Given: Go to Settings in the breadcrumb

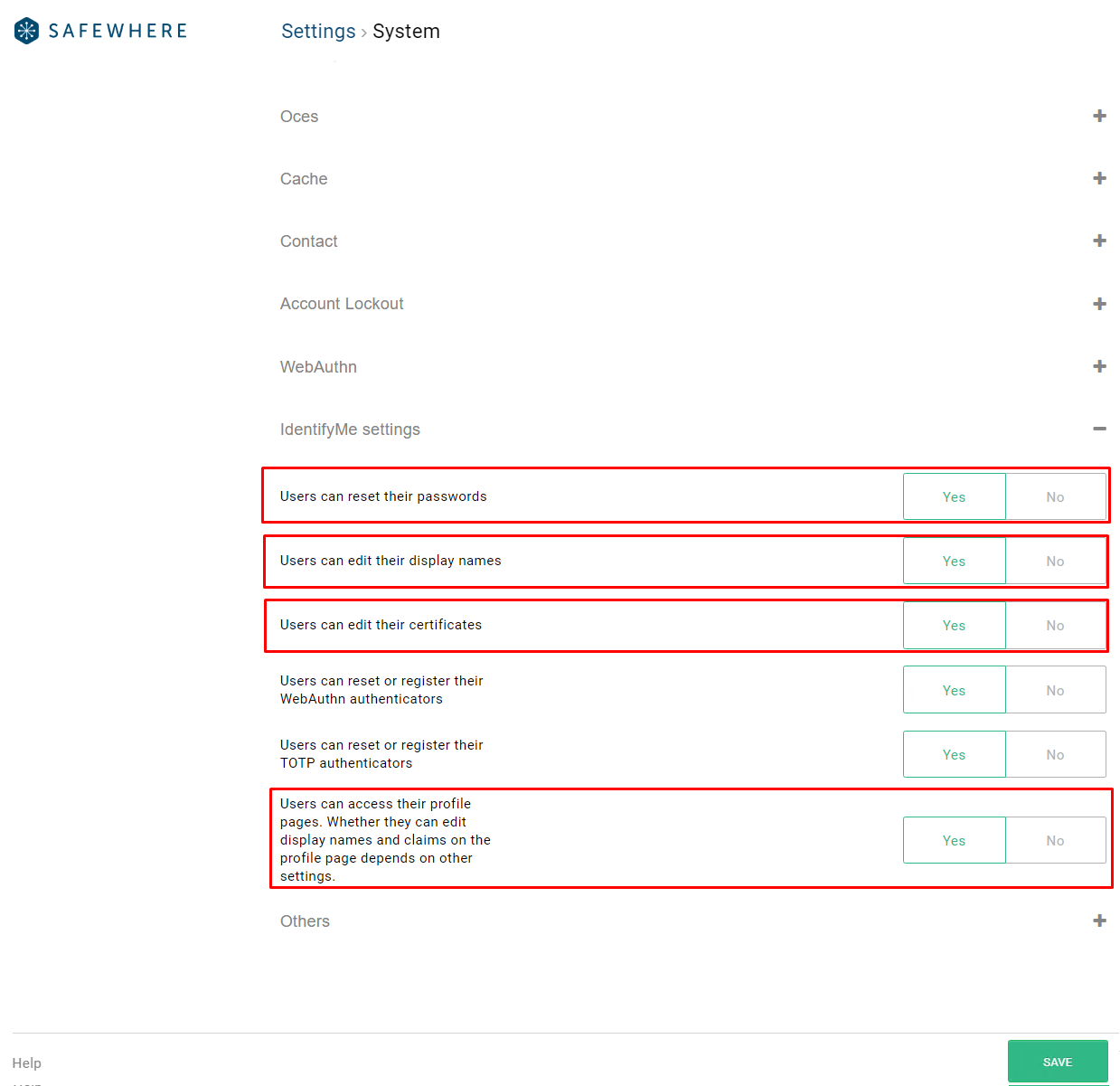Looking at the screenshot, I should pos(318,32).
